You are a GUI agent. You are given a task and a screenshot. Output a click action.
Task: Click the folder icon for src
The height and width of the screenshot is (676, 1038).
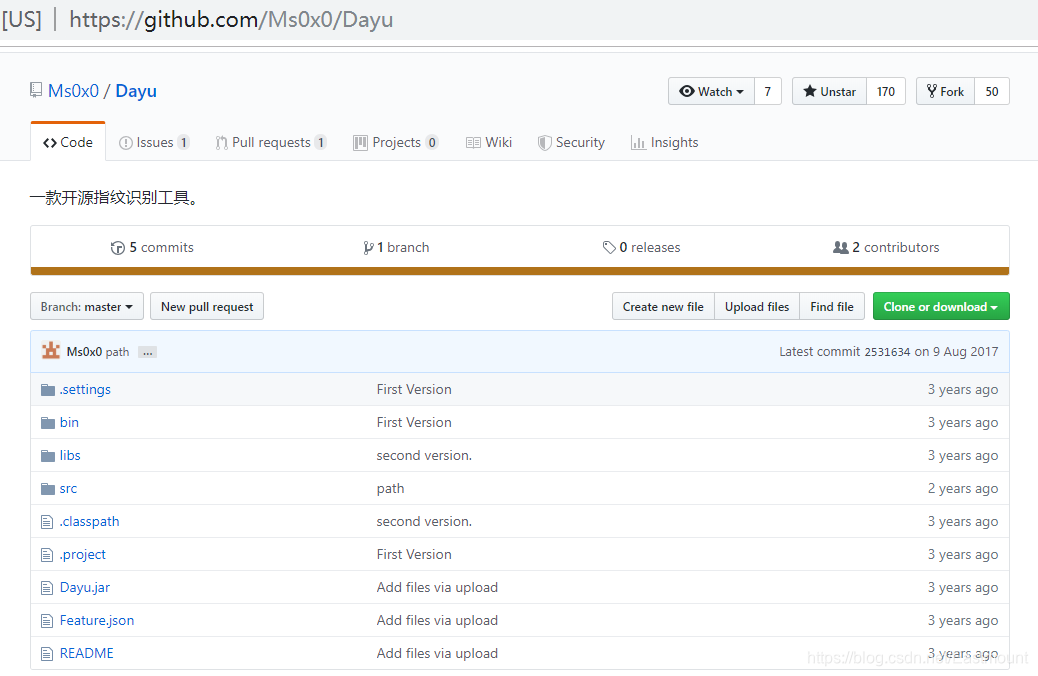pyautogui.click(x=48, y=489)
